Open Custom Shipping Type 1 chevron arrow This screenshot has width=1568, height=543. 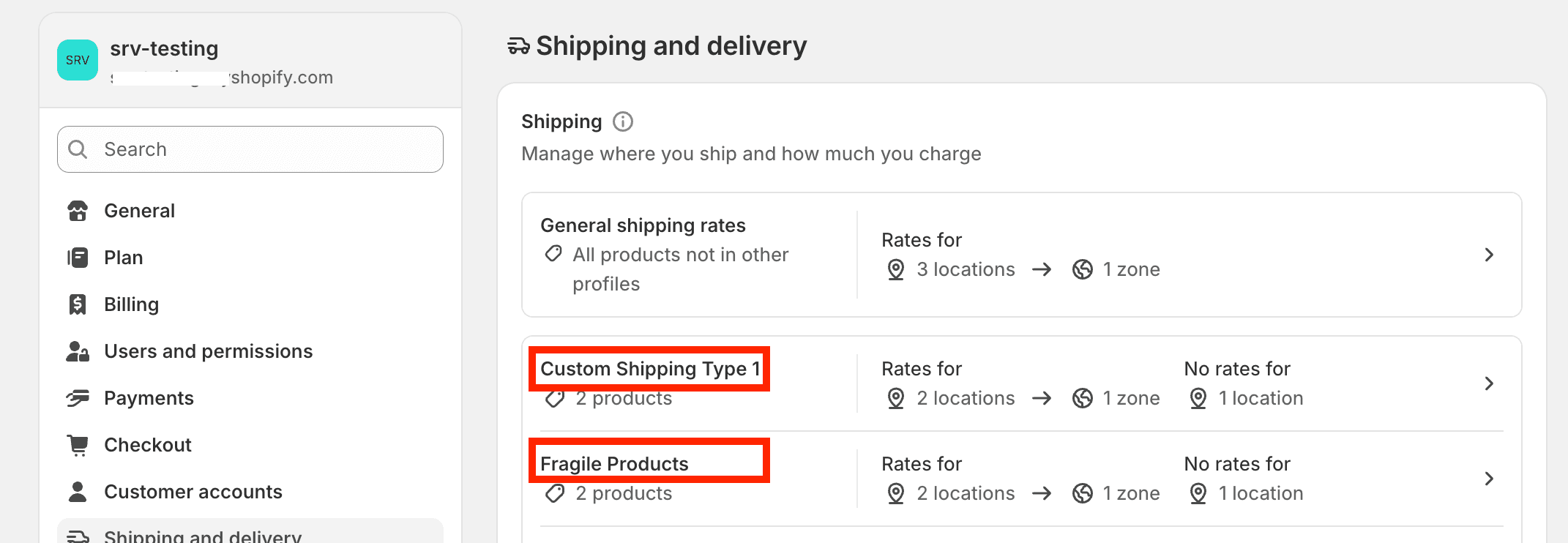pyautogui.click(x=1489, y=383)
